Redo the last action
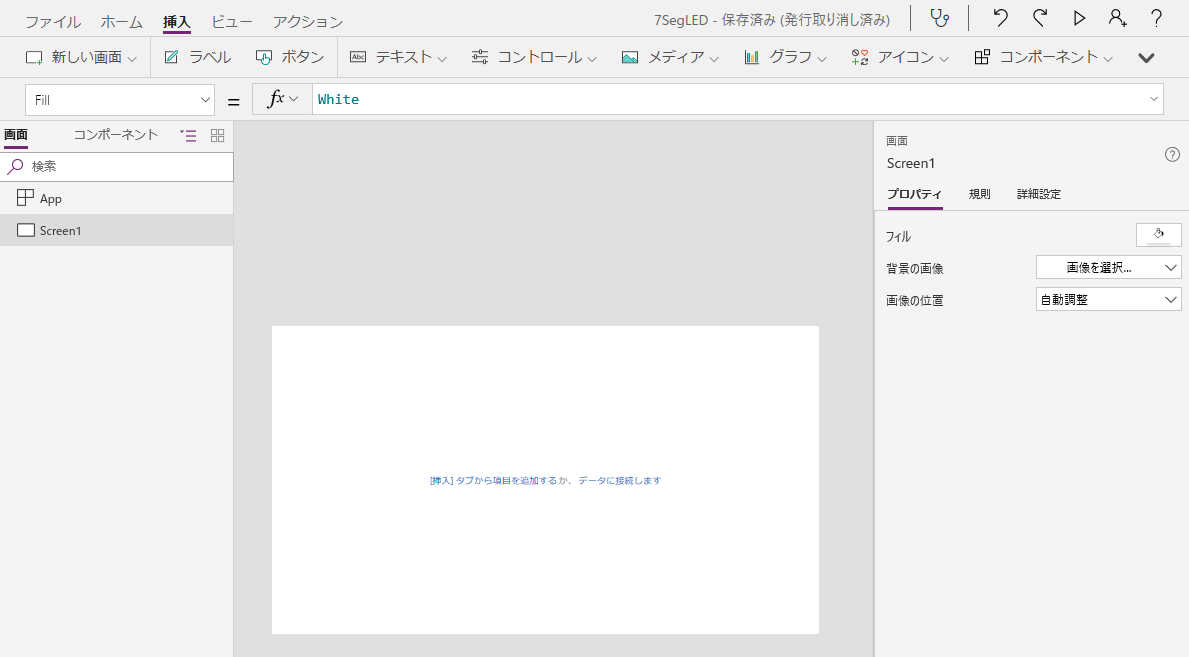1189x657 pixels. (1040, 18)
